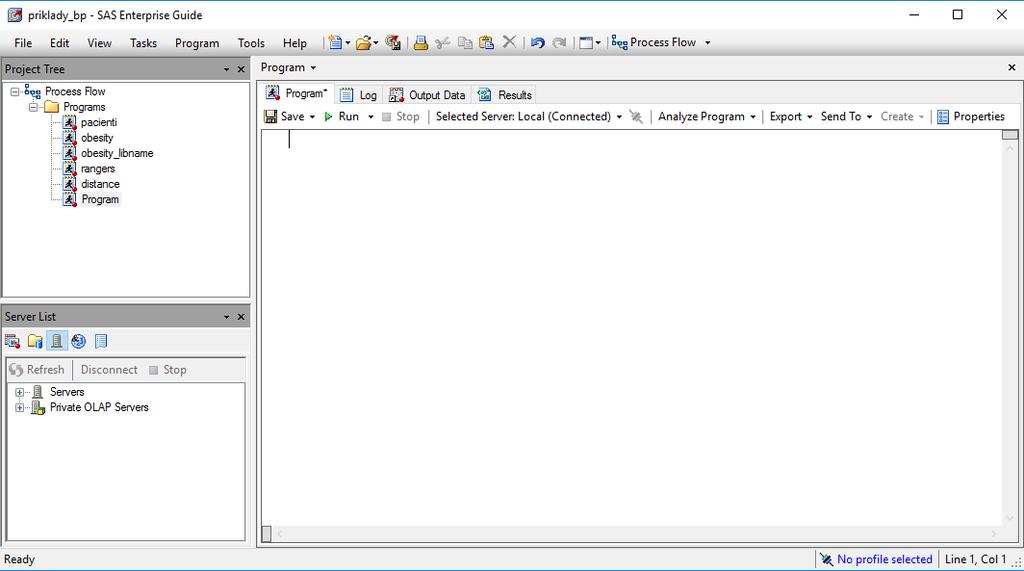Open the Open folder dropdown arrow
Viewport: 1024px width, 571px height.
376,43
